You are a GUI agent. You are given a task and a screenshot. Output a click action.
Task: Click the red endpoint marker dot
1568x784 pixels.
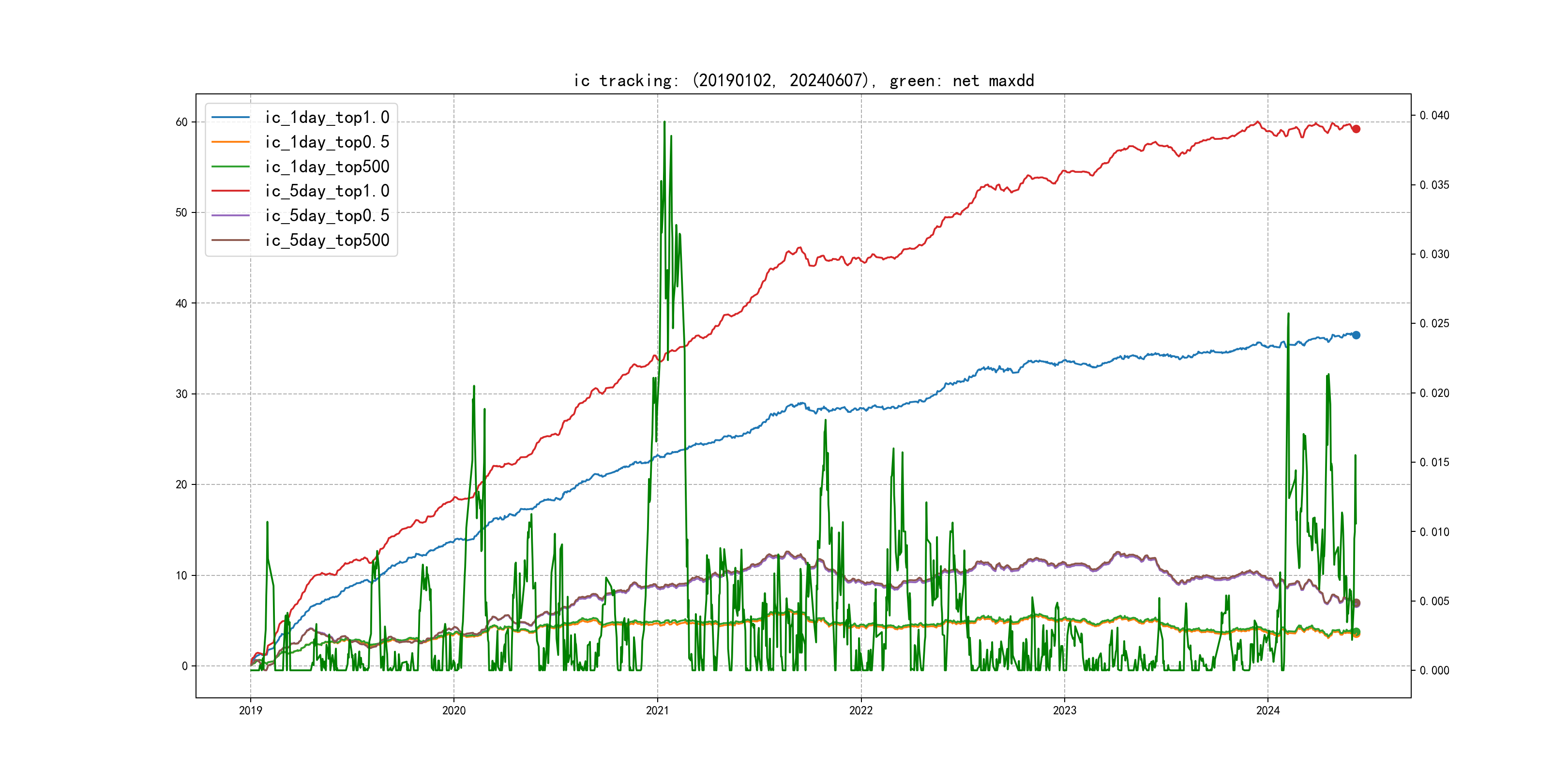pyautogui.click(x=1356, y=129)
